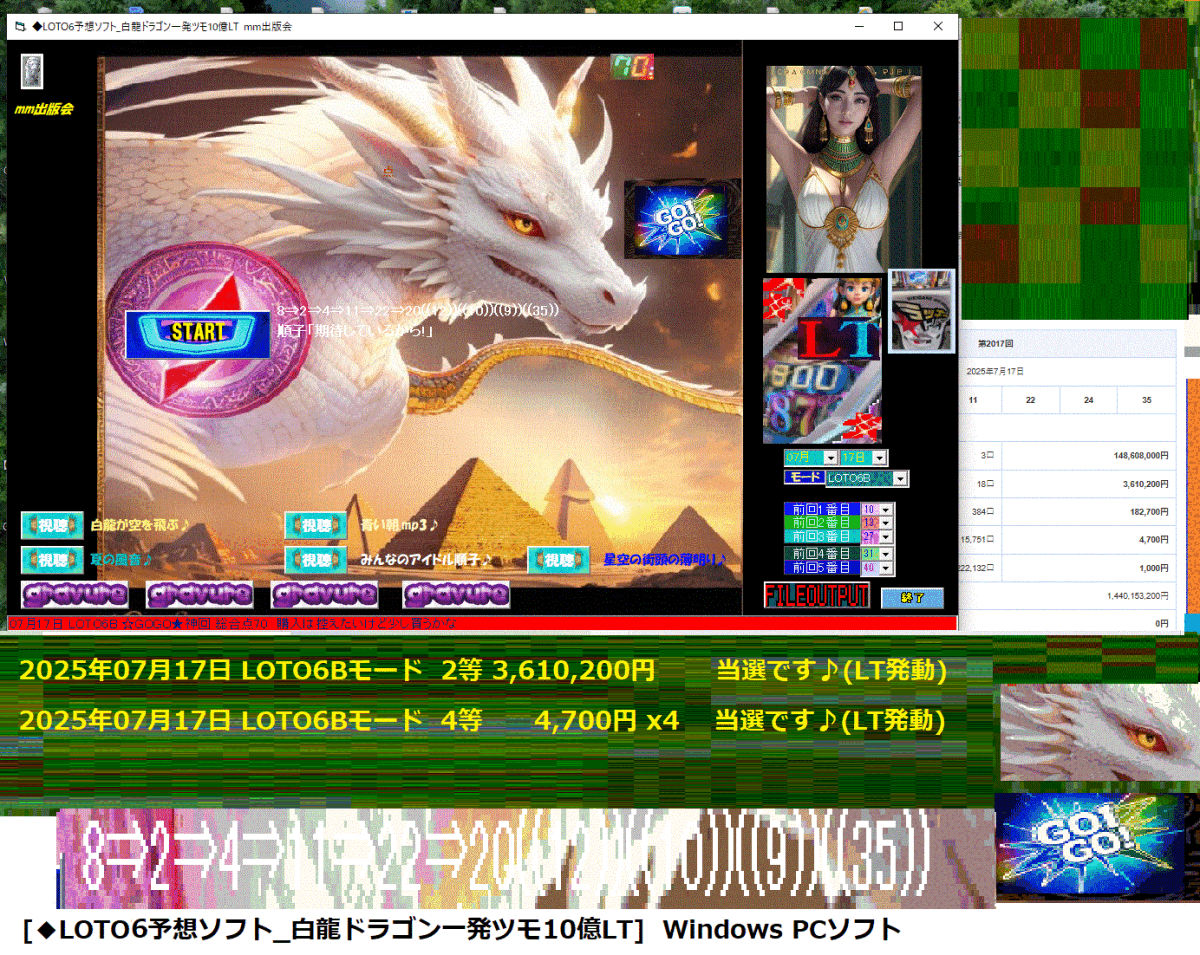The image size is (1200, 955).
Task: Click the 終了 exit button
Action: point(912,598)
